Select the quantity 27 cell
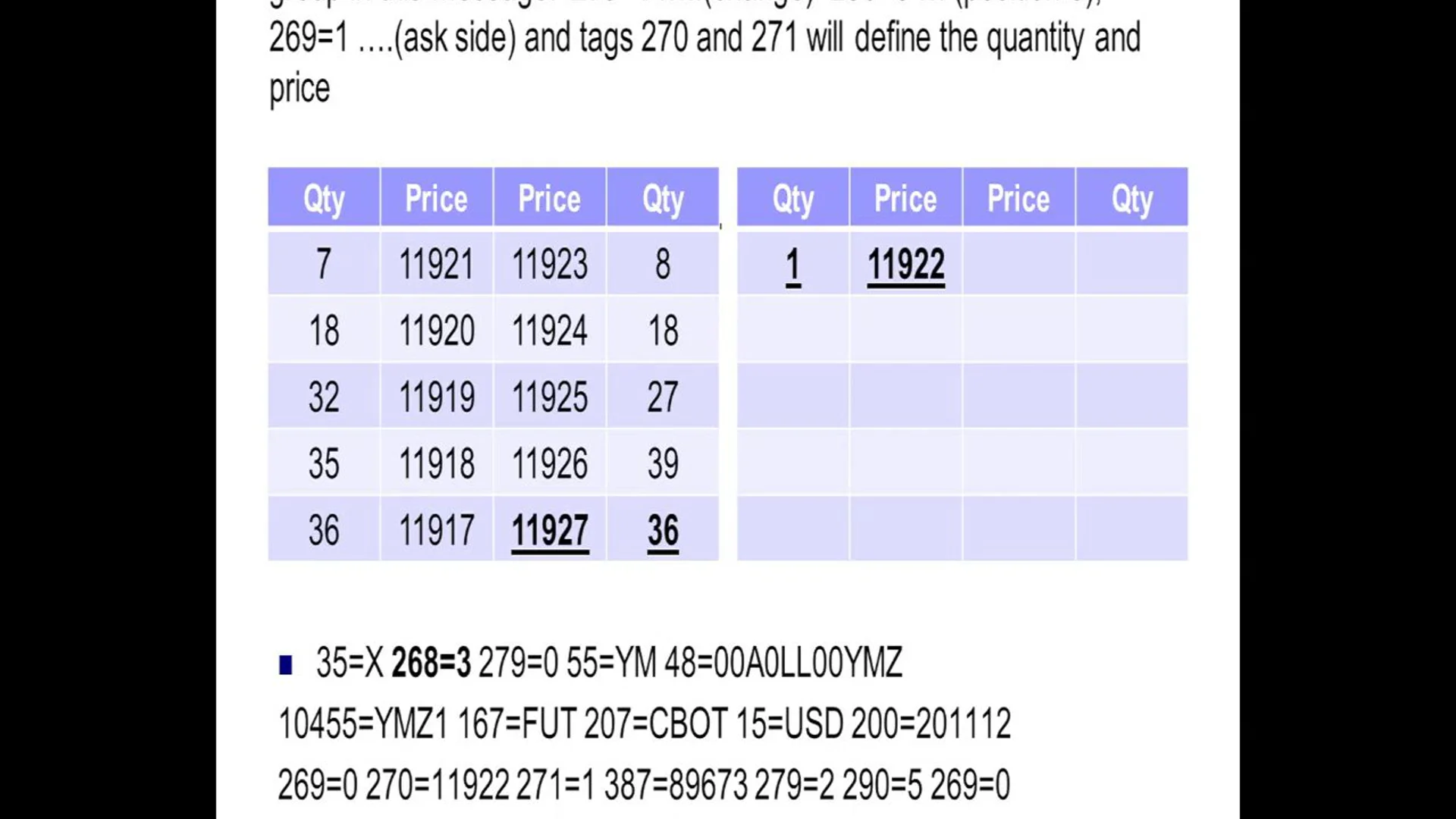The image size is (1456, 819). [662, 397]
